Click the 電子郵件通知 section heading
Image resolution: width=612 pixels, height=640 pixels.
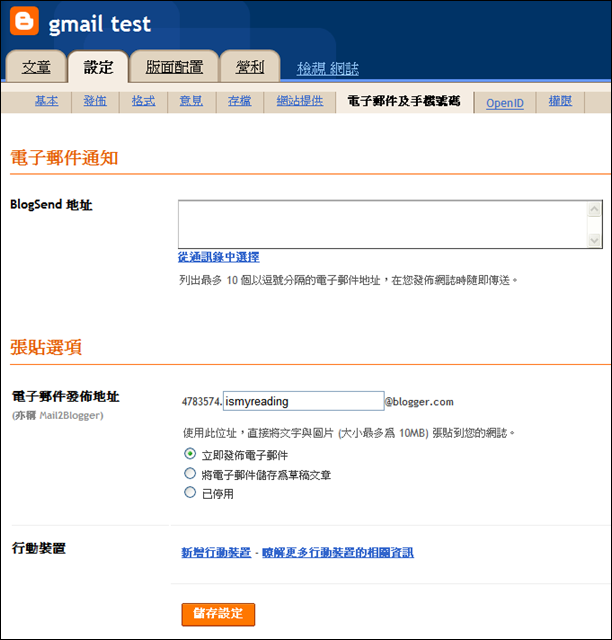pos(64,158)
